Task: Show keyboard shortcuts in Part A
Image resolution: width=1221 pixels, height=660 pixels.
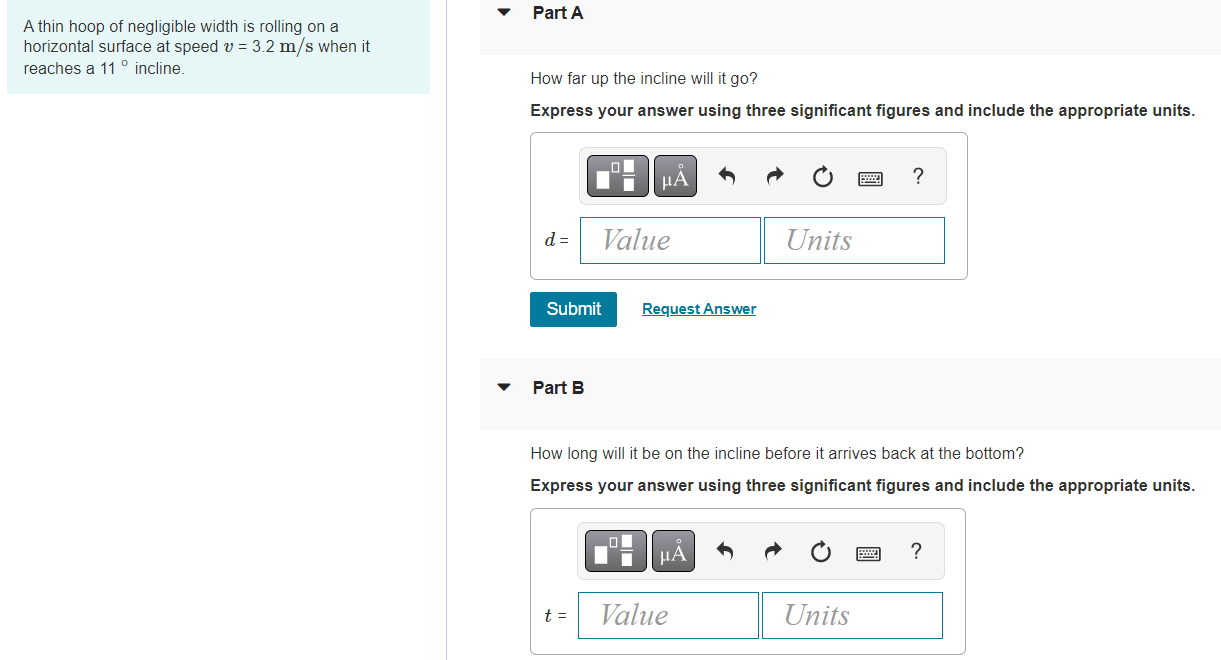Action: tap(870, 179)
